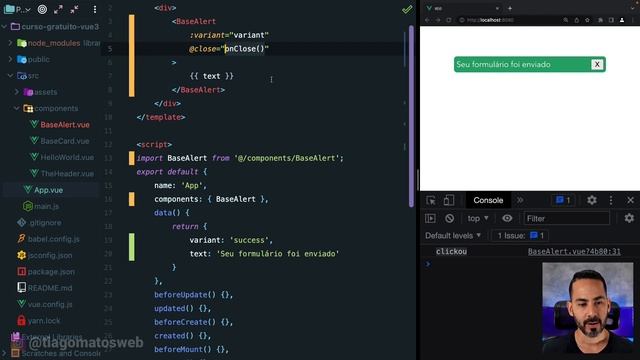Open the browser profile icon

(622, 20)
